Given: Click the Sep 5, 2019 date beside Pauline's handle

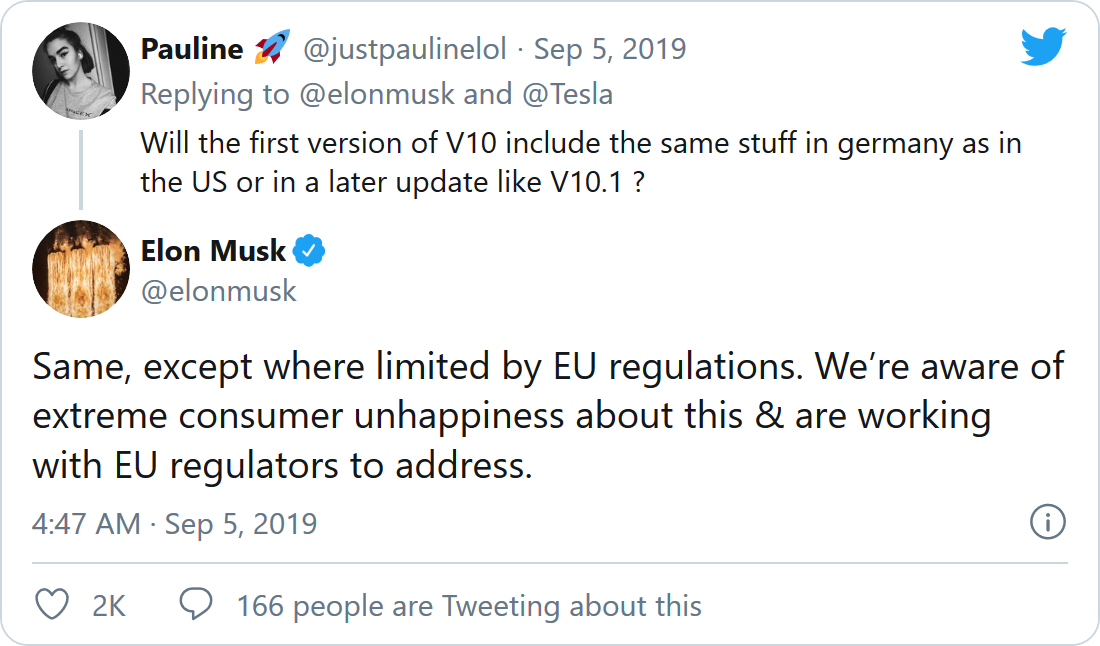Looking at the screenshot, I should 610,49.
